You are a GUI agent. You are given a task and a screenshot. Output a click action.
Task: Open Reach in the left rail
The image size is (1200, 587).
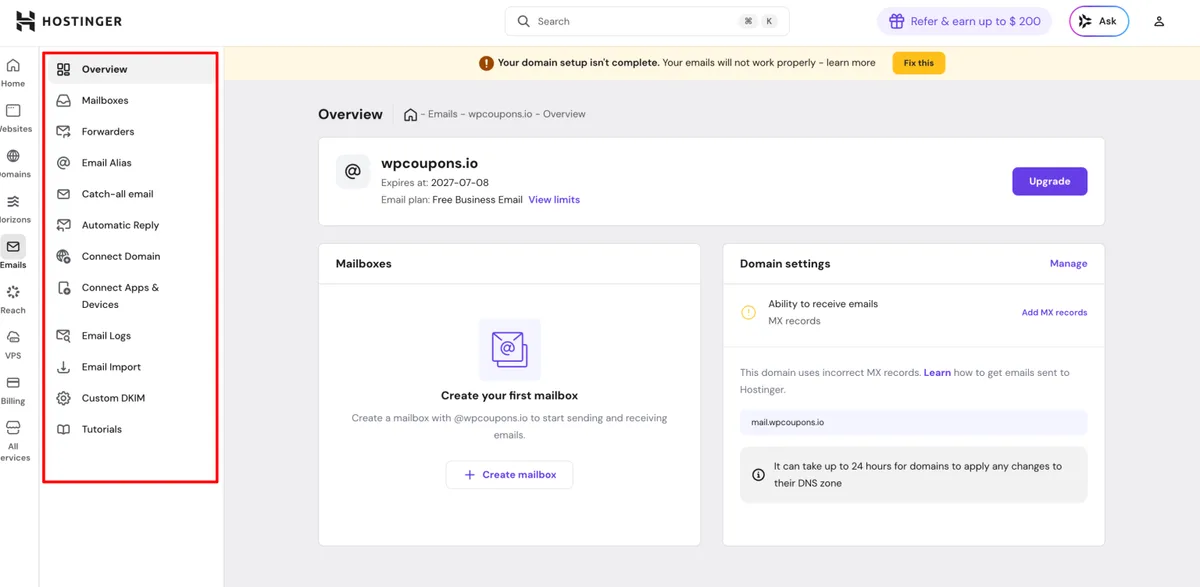point(13,299)
